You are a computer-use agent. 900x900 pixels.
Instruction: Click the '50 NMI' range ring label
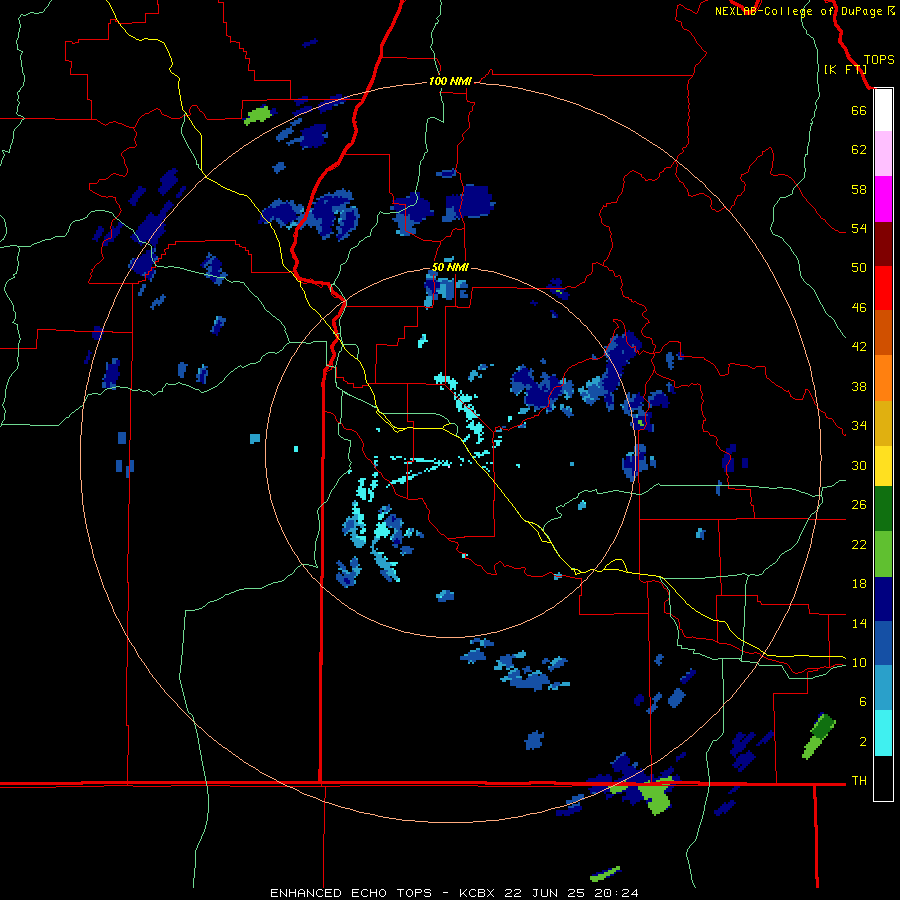pyautogui.click(x=450, y=267)
